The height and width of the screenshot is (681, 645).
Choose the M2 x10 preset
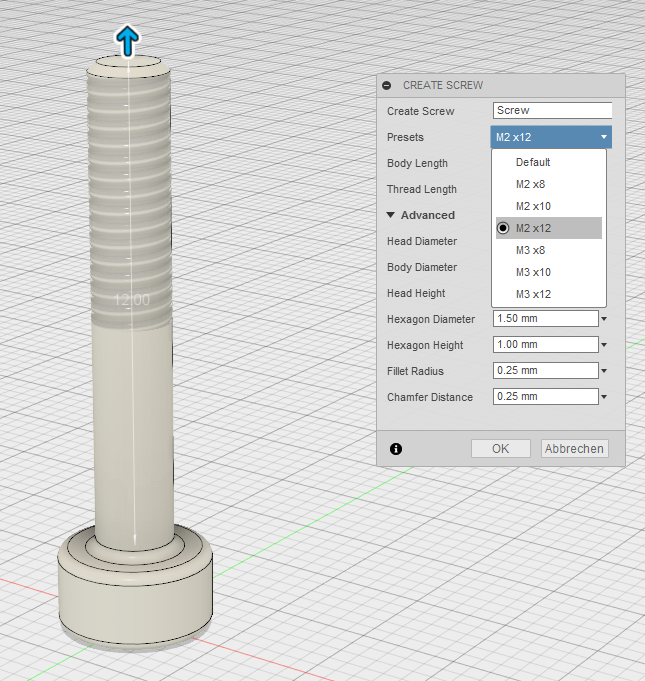click(549, 206)
